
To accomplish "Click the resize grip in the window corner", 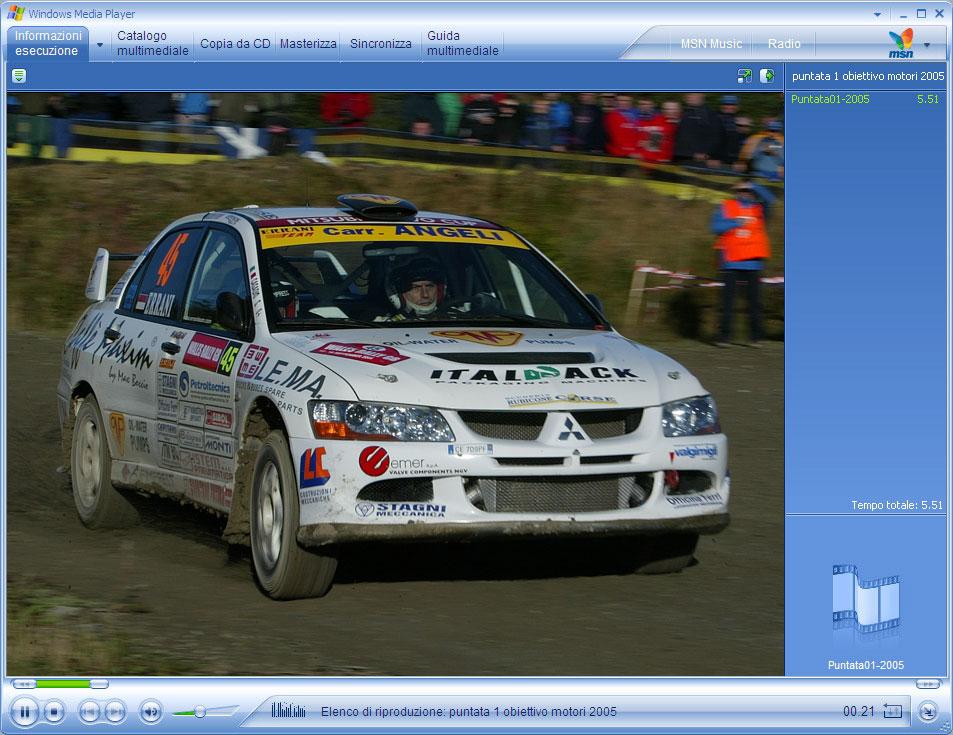I will coord(945,728).
